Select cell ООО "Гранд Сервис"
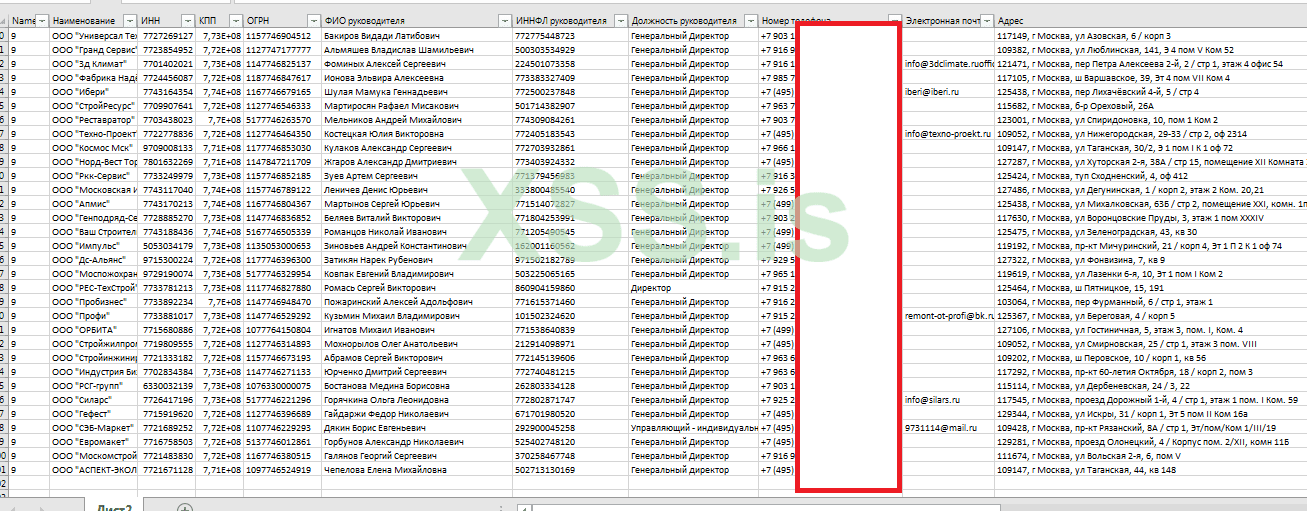Viewport: 1307px width, 511px height. pos(95,49)
